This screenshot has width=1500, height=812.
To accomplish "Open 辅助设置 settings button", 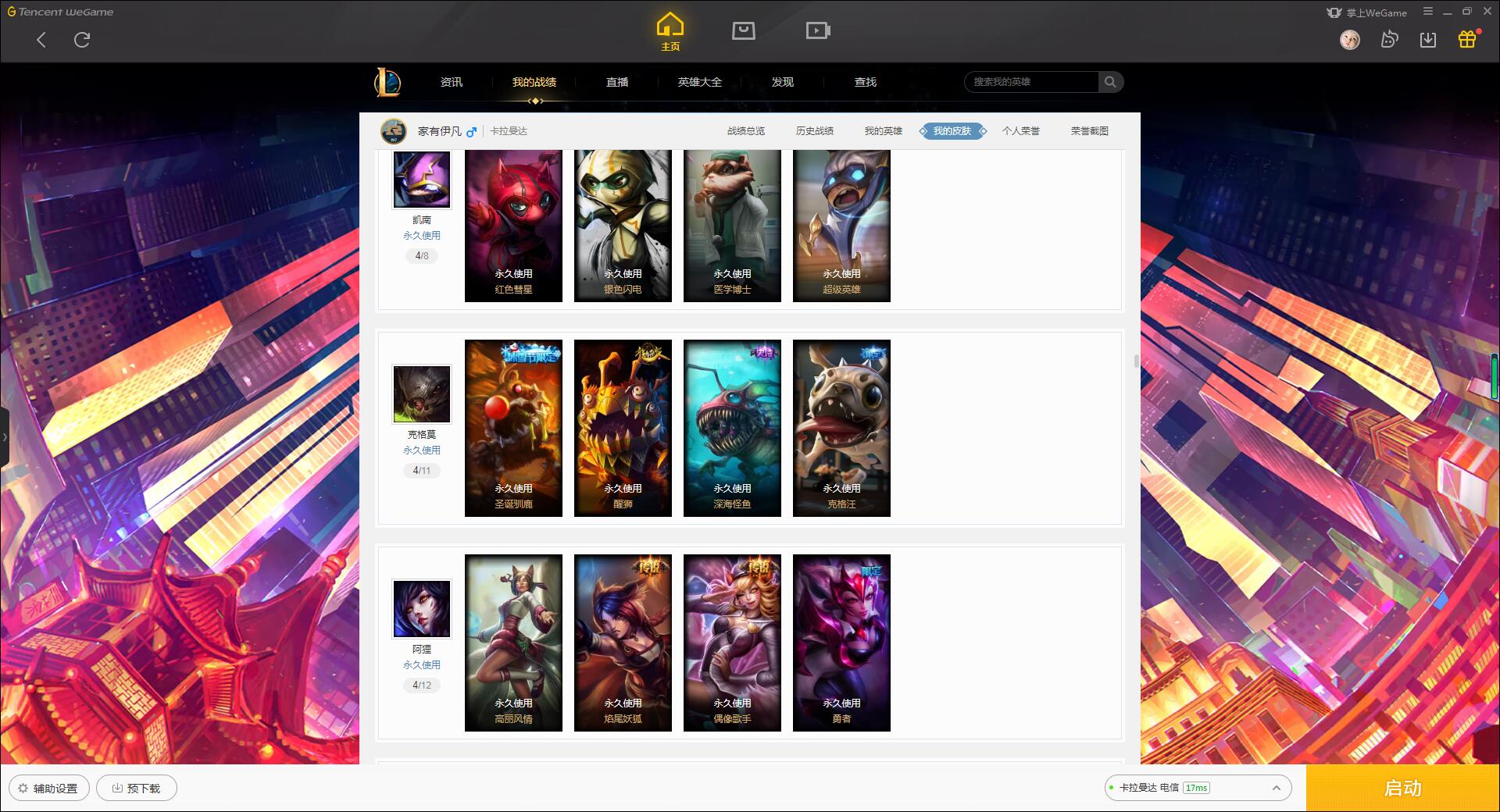I will pyautogui.click(x=48, y=788).
